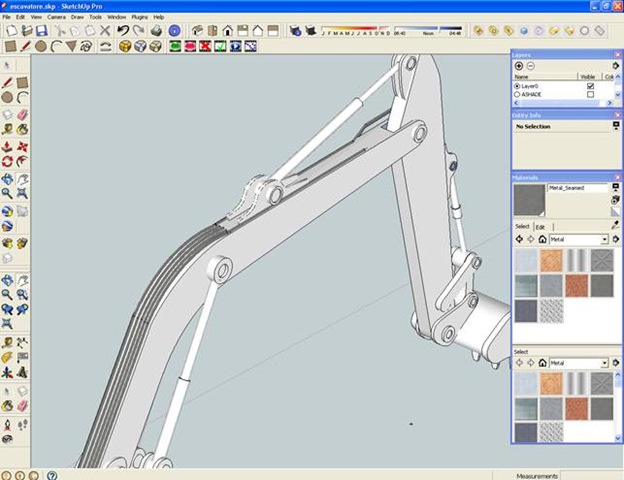Click the Add Layer plus icon
The width and height of the screenshot is (624, 480).
[x=518, y=65]
